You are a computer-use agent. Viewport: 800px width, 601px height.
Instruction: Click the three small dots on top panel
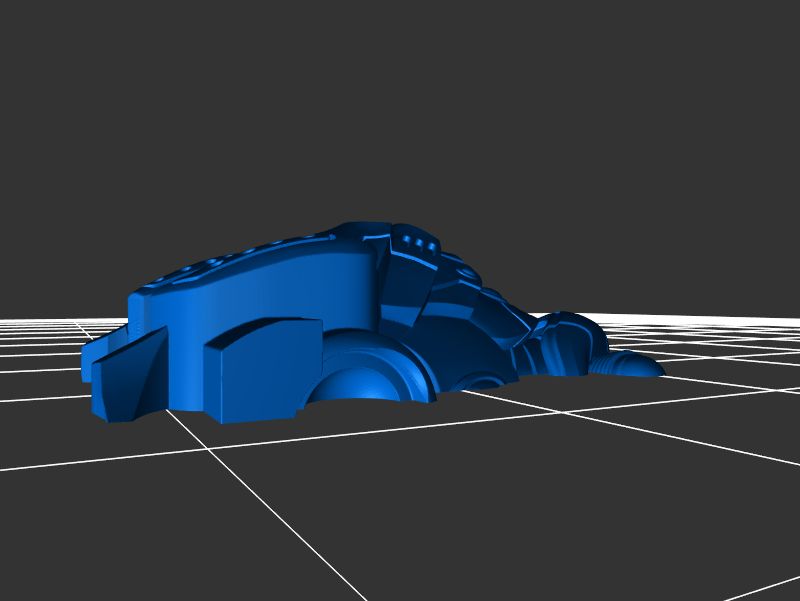point(420,242)
